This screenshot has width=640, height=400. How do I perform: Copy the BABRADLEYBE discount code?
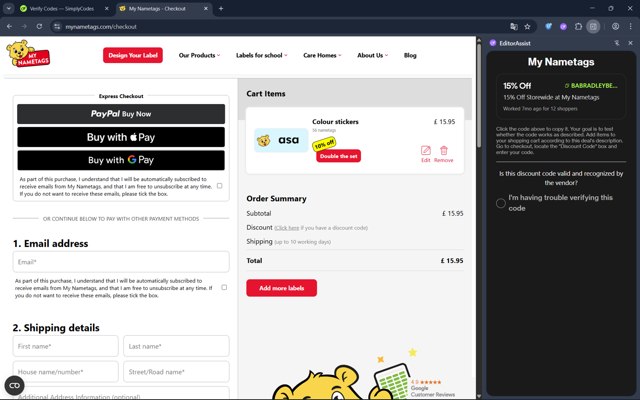point(591,86)
